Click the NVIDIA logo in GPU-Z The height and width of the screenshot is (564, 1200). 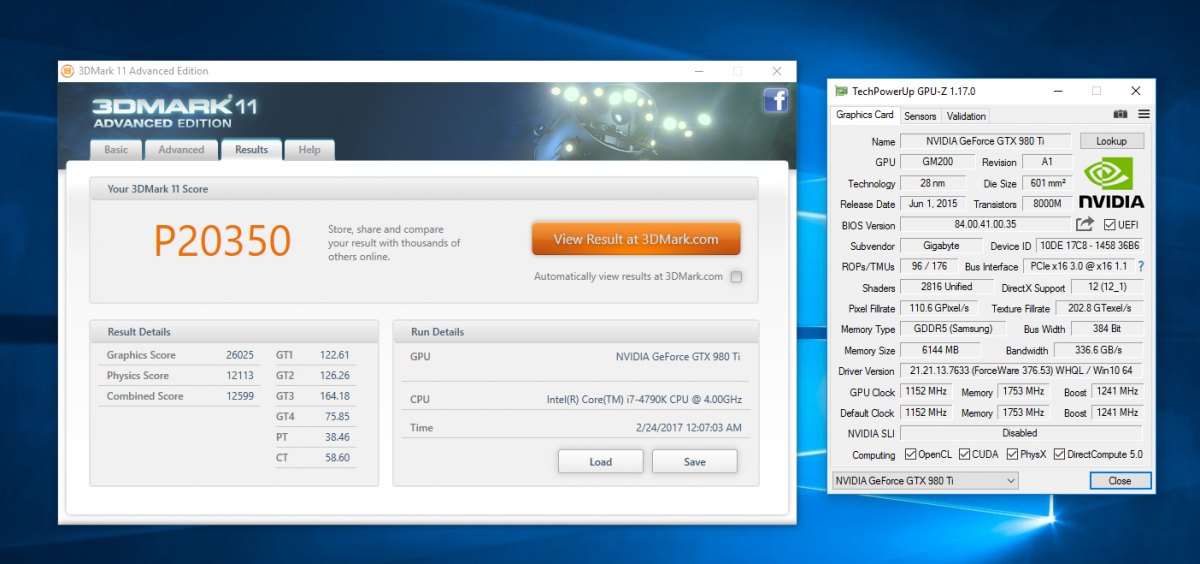click(1111, 181)
